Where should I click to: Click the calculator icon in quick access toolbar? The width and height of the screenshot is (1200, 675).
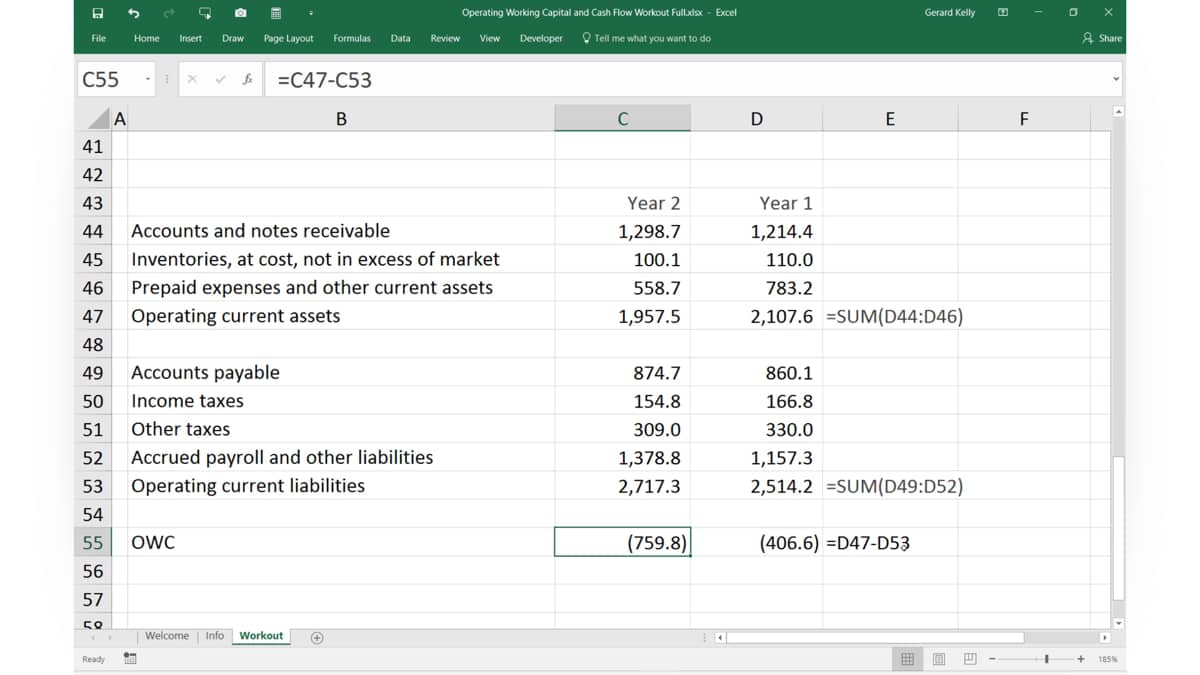pos(276,13)
